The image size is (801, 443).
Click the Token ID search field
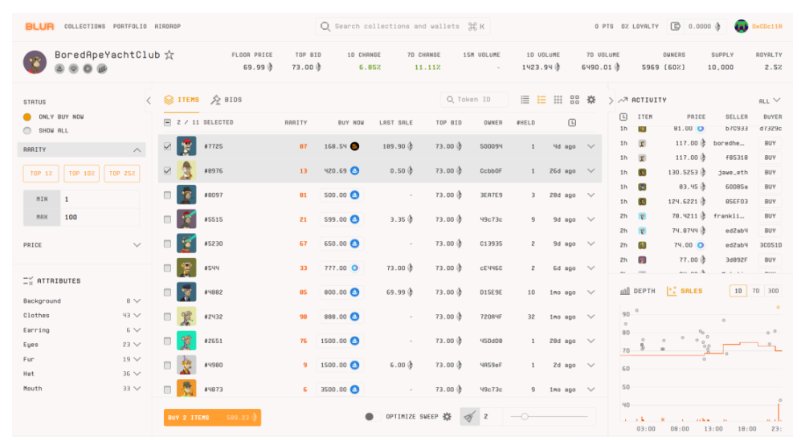click(x=474, y=100)
